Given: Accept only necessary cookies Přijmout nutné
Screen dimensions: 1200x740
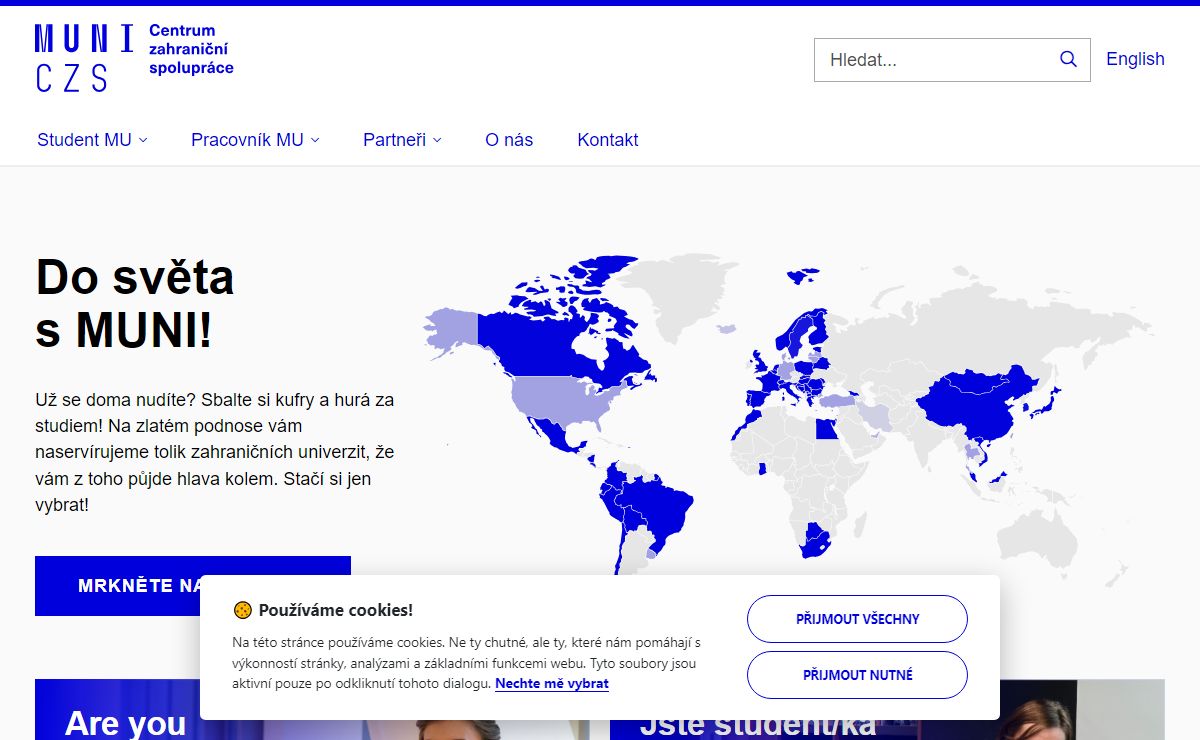Looking at the screenshot, I should pos(857,675).
